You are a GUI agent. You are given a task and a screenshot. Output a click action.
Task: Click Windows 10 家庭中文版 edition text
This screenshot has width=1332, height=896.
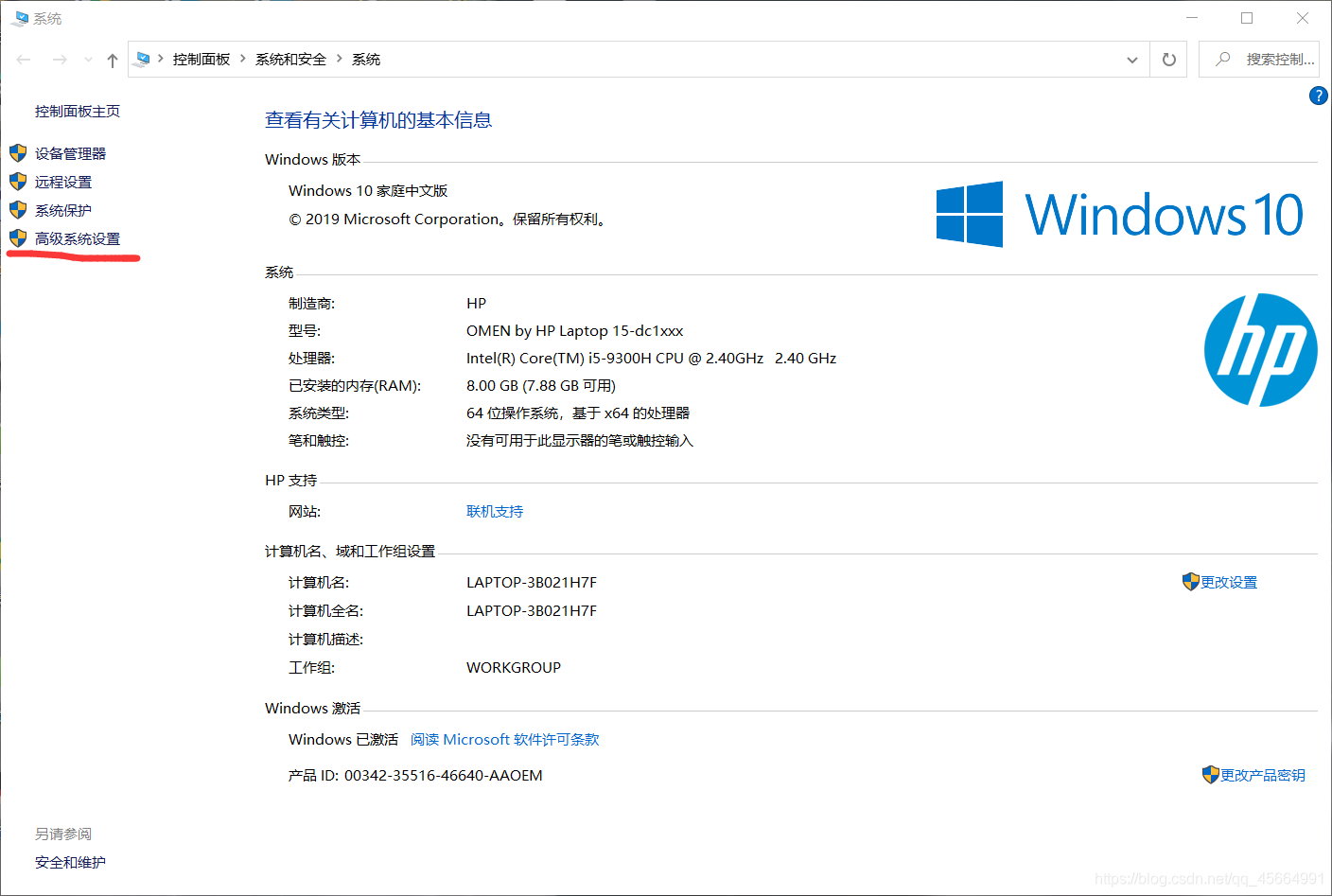point(368,190)
